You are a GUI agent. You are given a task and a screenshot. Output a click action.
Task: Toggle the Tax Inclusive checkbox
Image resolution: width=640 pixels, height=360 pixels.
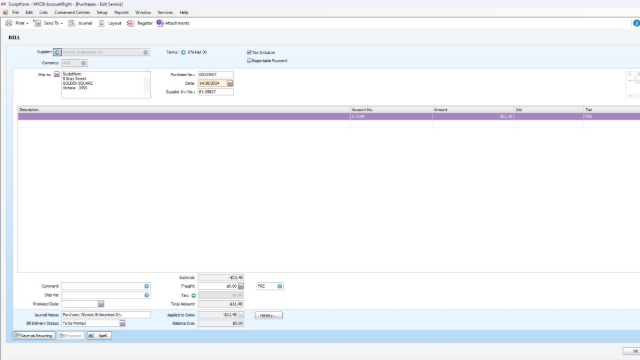pyautogui.click(x=249, y=52)
